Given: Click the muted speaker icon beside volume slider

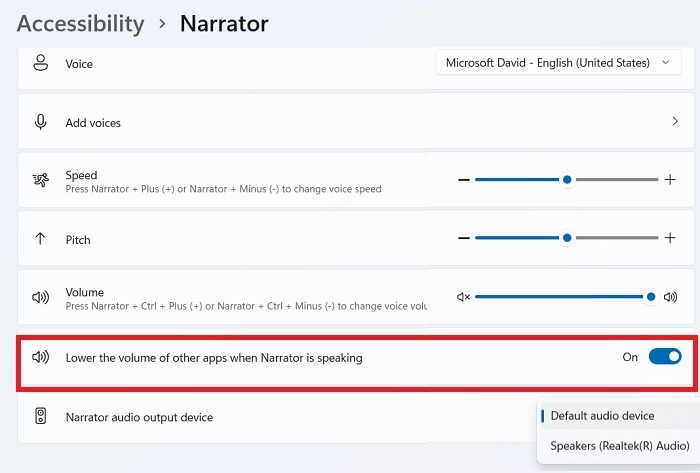Looking at the screenshot, I should 463,297.
